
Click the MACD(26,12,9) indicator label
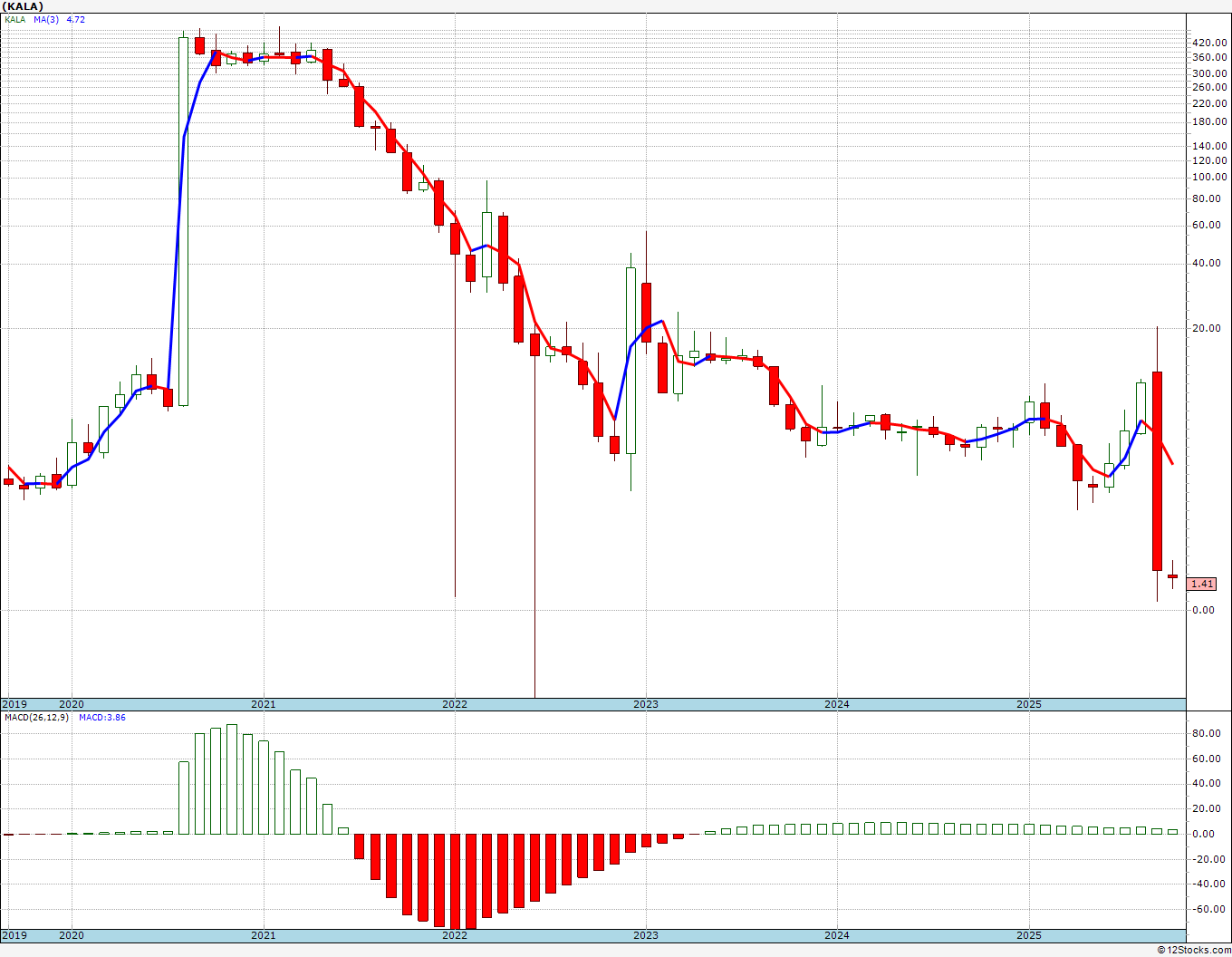coord(36,718)
